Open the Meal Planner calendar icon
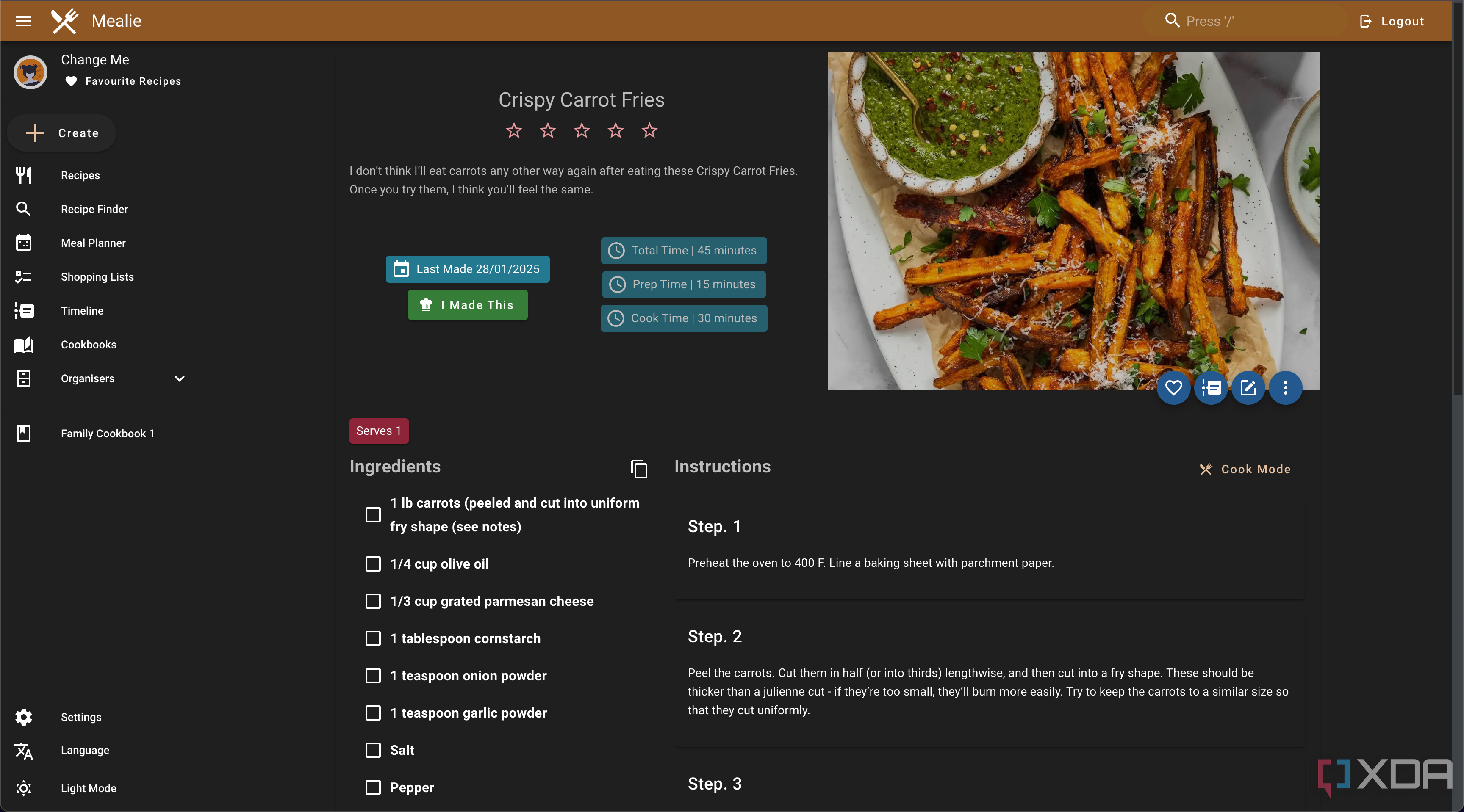 [x=24, y=243]
